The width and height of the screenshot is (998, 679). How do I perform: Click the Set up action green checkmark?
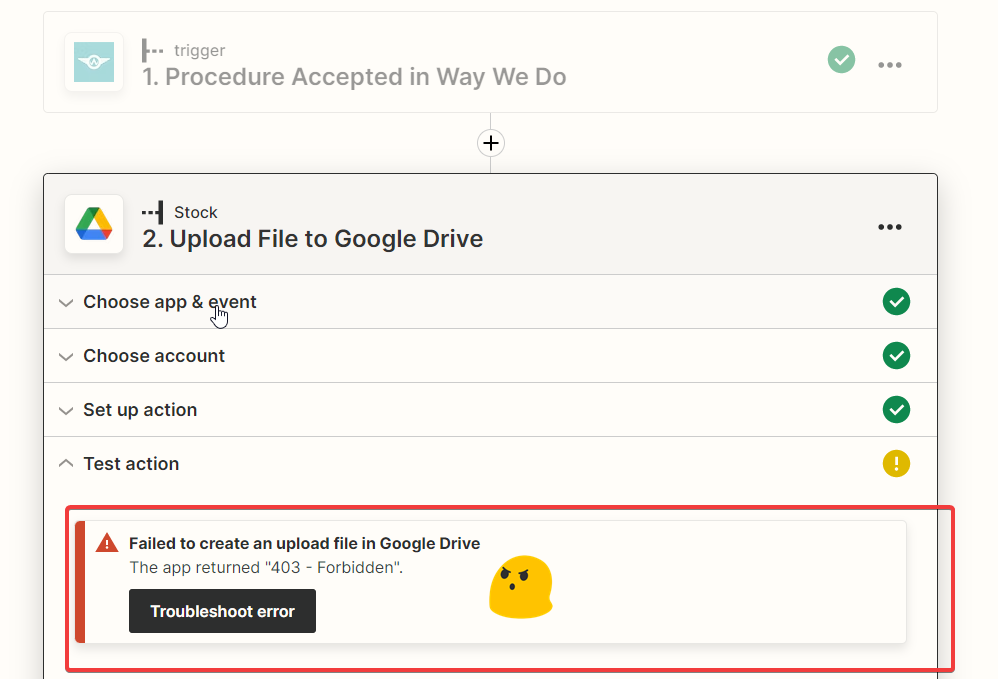(x=896, y=410)
